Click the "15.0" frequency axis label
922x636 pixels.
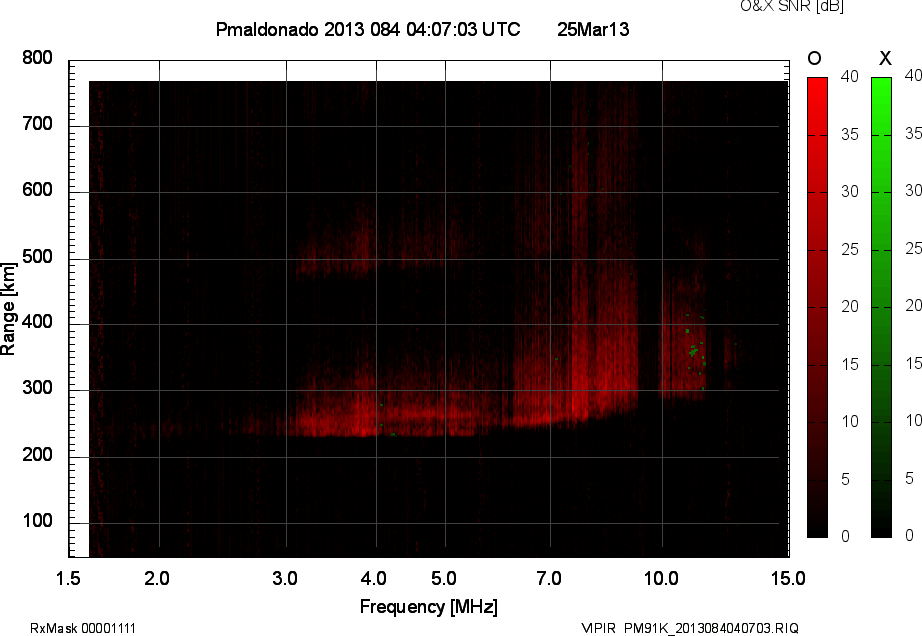pyautogui.click(x=788, y=578)
